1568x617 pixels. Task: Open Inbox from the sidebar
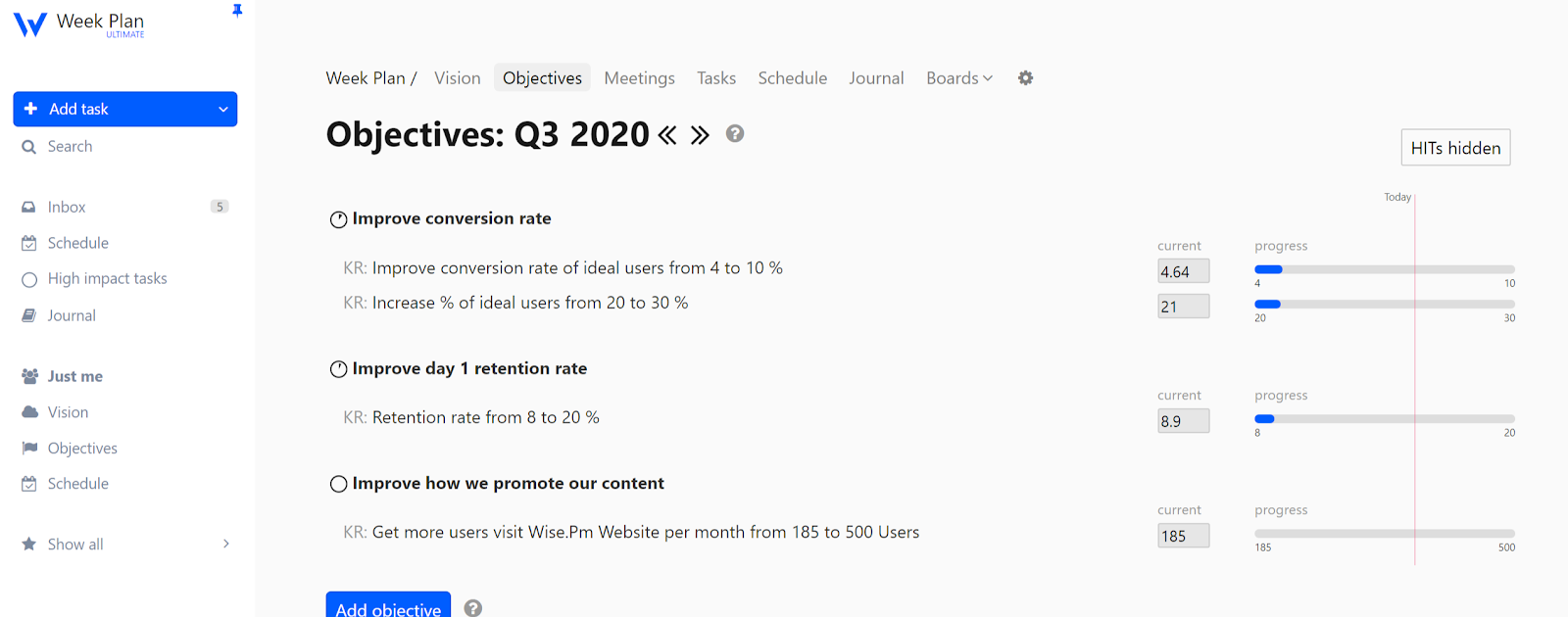click(x=67, y=208)
